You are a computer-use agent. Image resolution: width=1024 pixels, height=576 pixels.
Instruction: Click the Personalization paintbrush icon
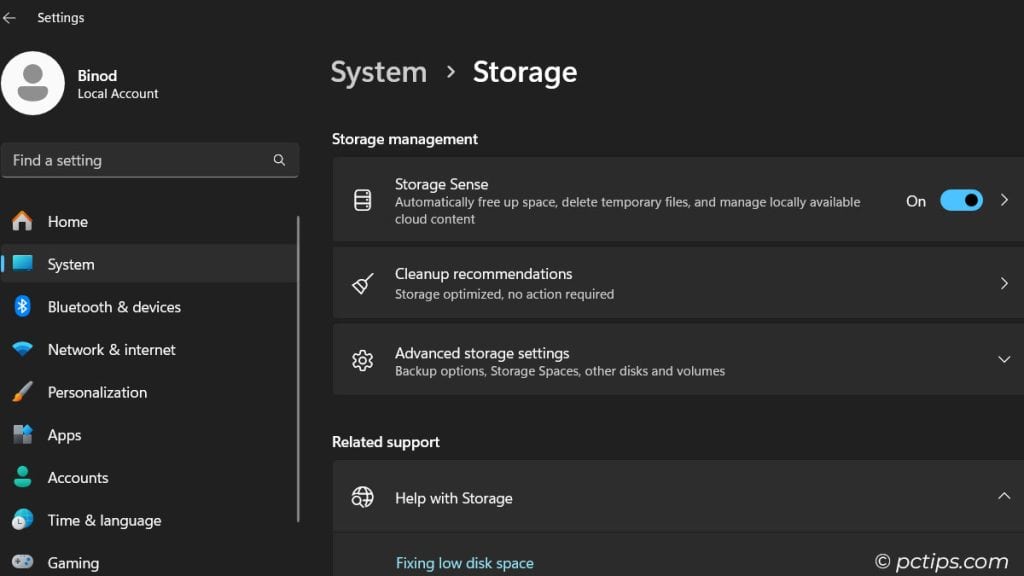(22, 392)
